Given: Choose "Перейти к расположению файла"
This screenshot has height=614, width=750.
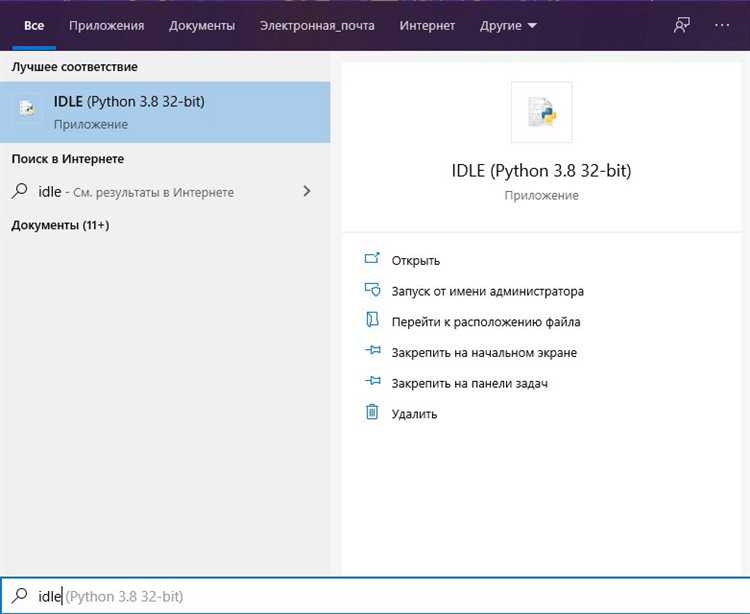Looking at the screenshot, I should pos(486,322).
